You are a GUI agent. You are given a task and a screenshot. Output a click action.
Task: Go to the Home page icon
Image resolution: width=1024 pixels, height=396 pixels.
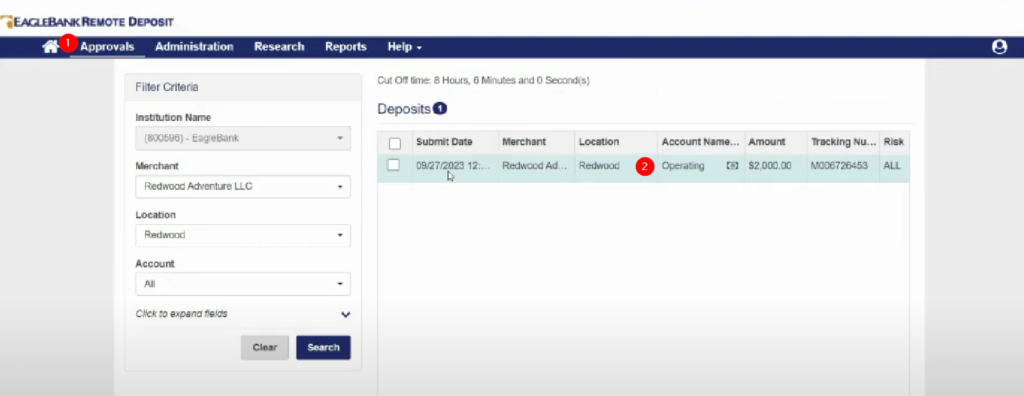click(x=50, y=47)
